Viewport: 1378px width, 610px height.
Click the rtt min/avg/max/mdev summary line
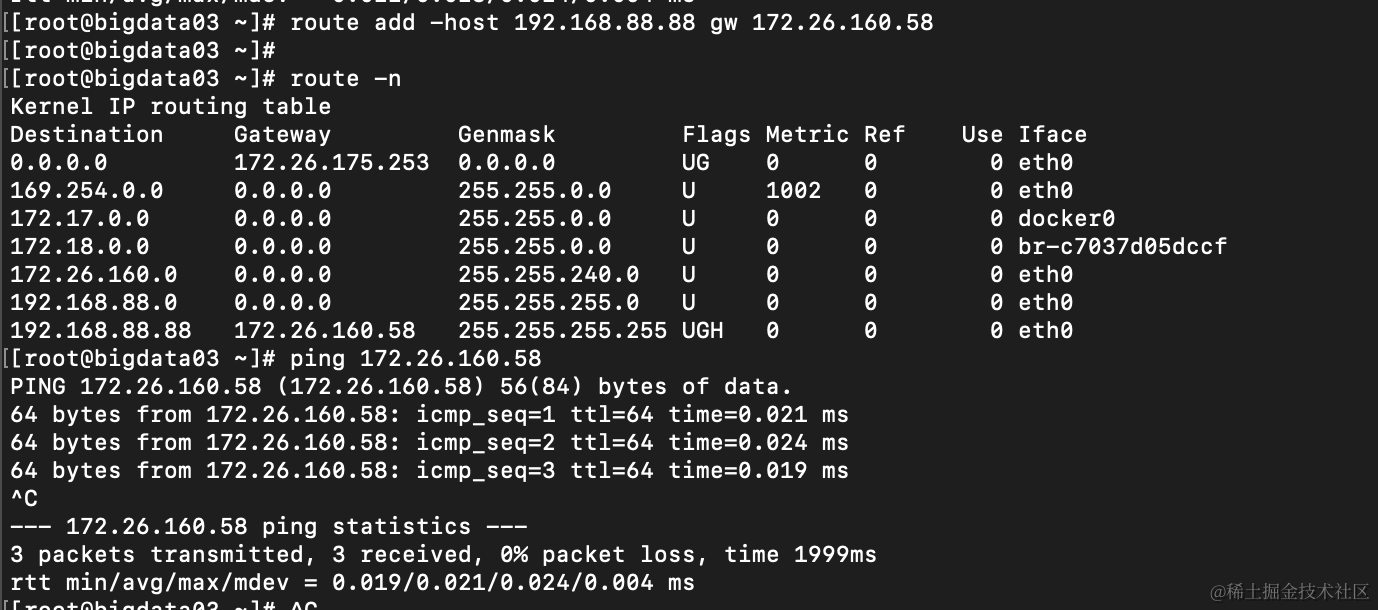[352, 582]
